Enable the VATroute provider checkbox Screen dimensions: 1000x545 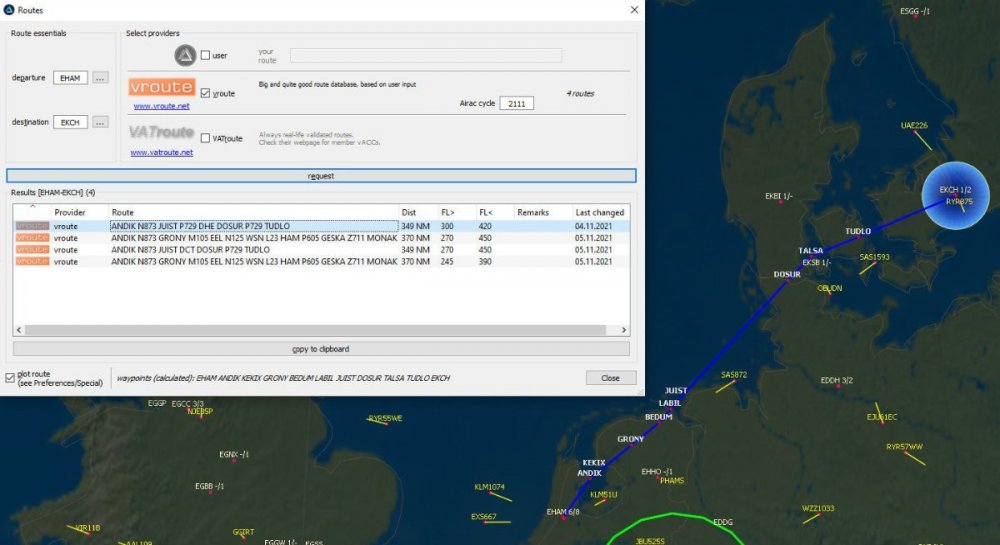point(205,138)
